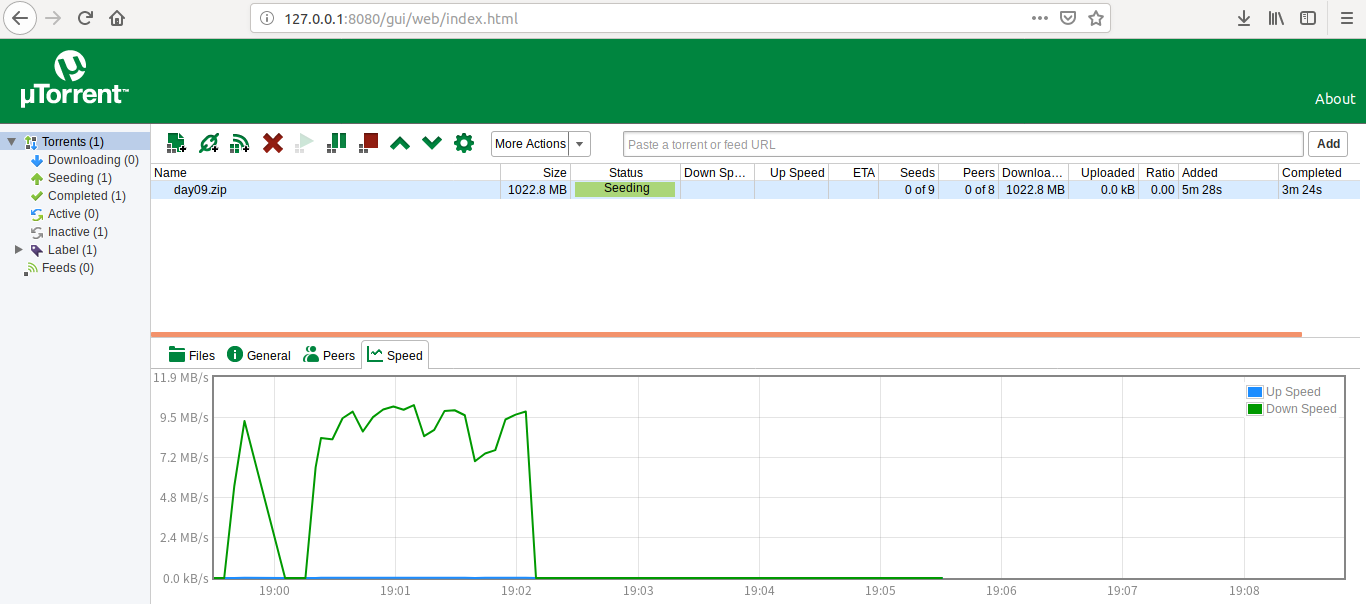This screenshot has height=604, width=1366.
Task: Click the Add button next to URL field
Action: coord(1328,144)
